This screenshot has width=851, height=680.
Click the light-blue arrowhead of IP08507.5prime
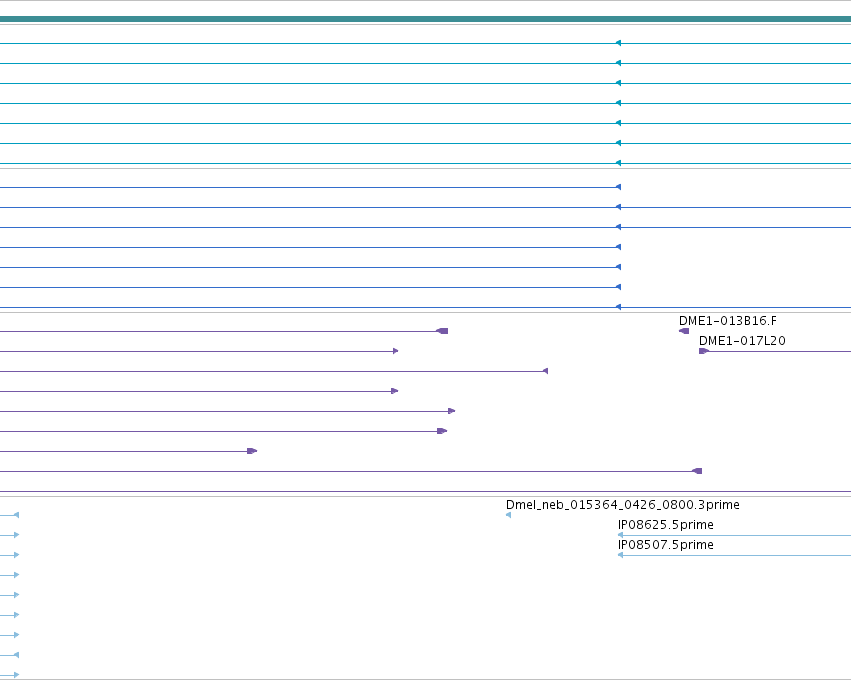[x=620, y=555]
